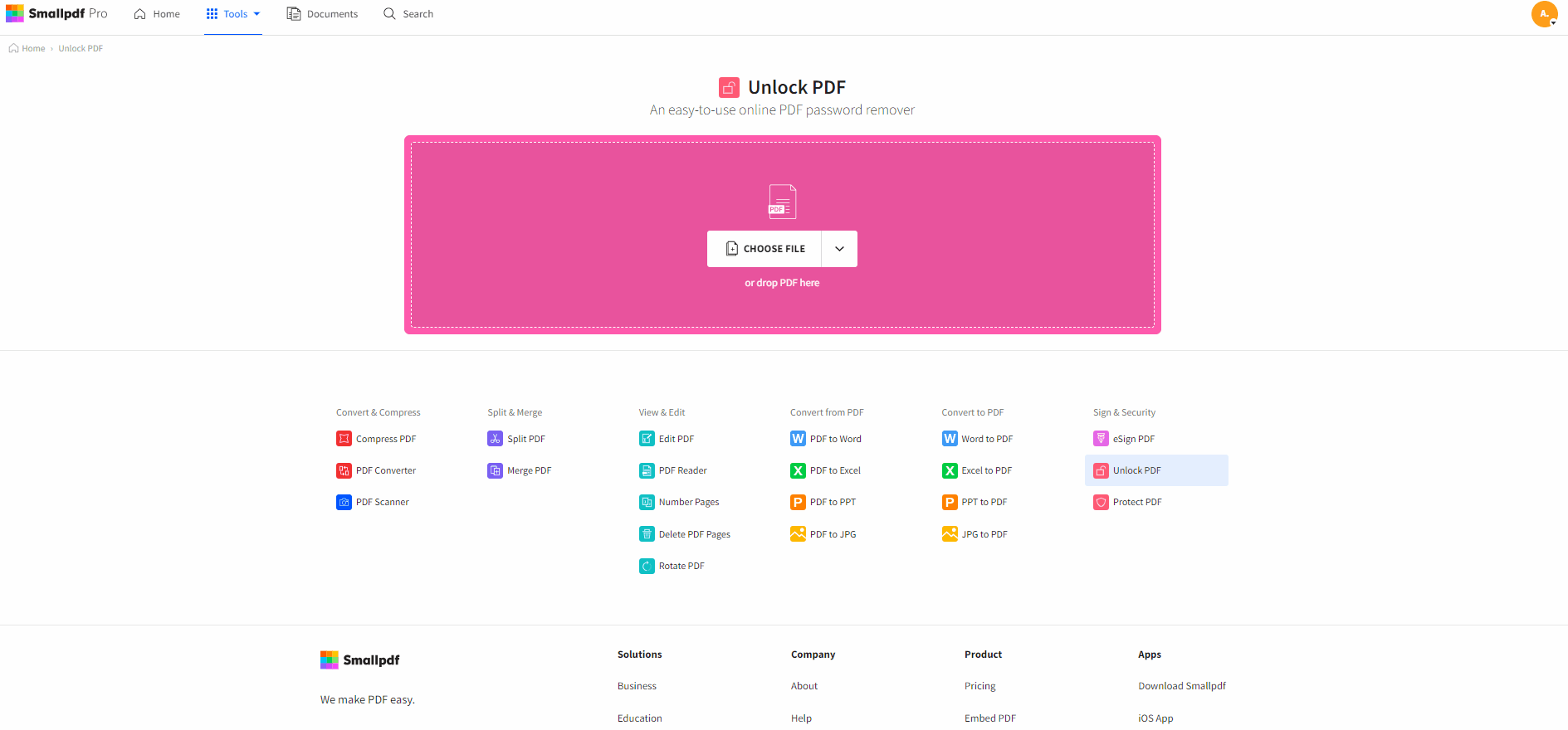Click the PDF to Excel icon

point(798,470)
